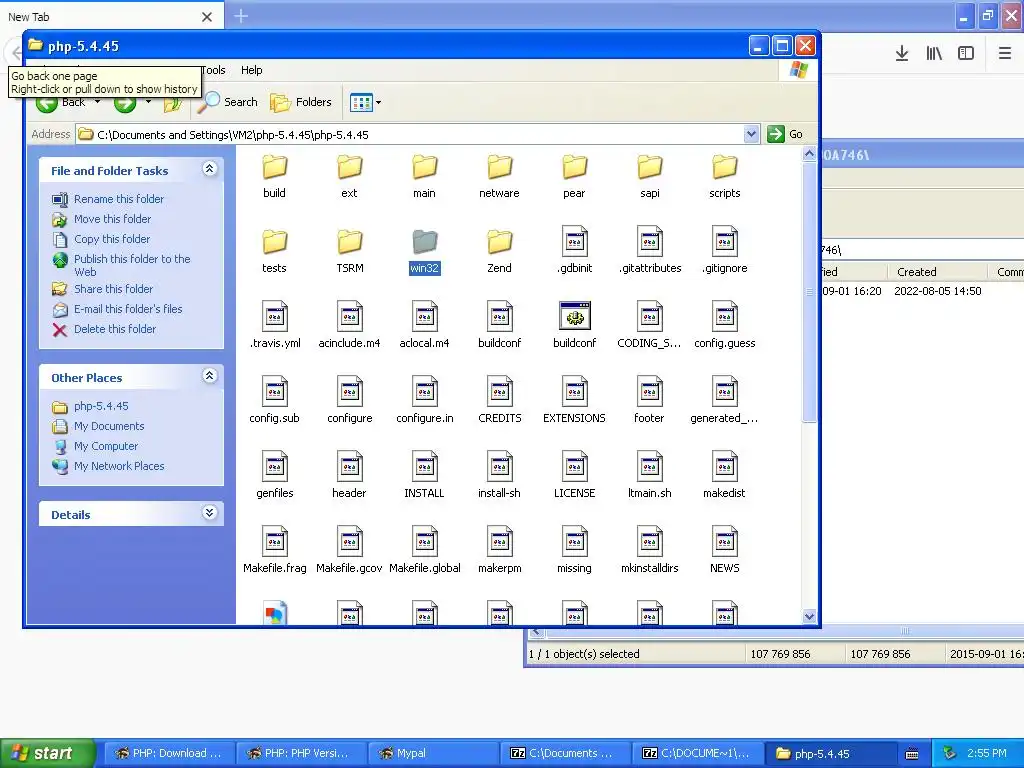This screenshot has width=1024, height=768.
Task: Open the browser downloads icon
Action: (x=902, y=54)
